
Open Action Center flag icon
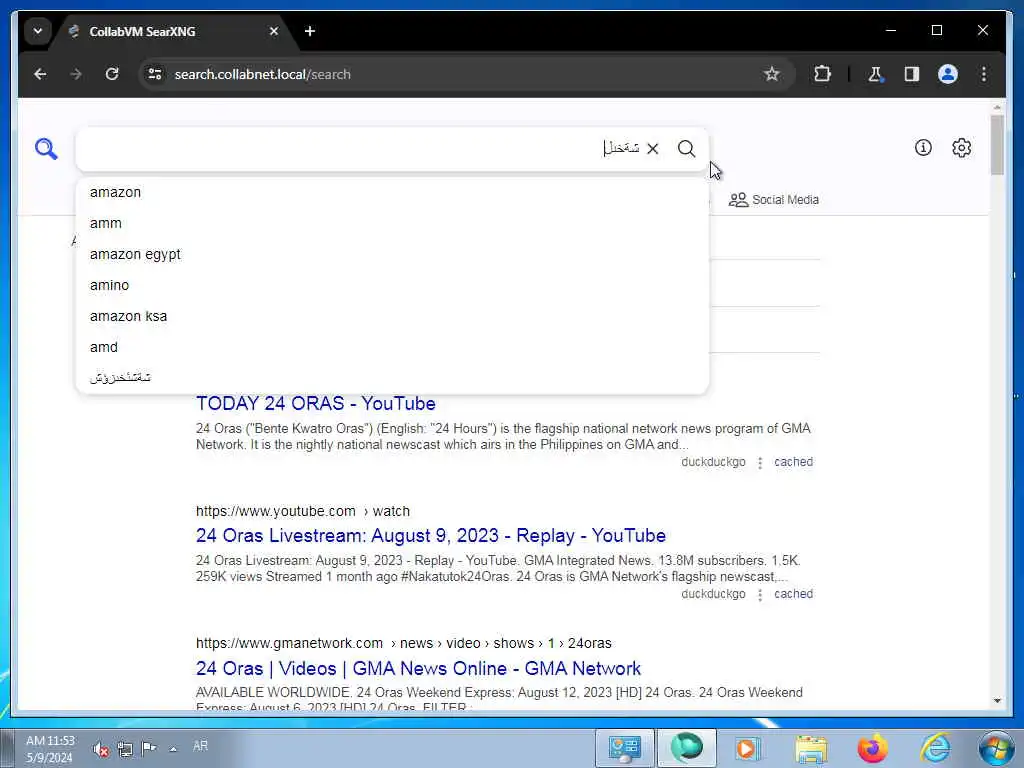pos(149,748)
